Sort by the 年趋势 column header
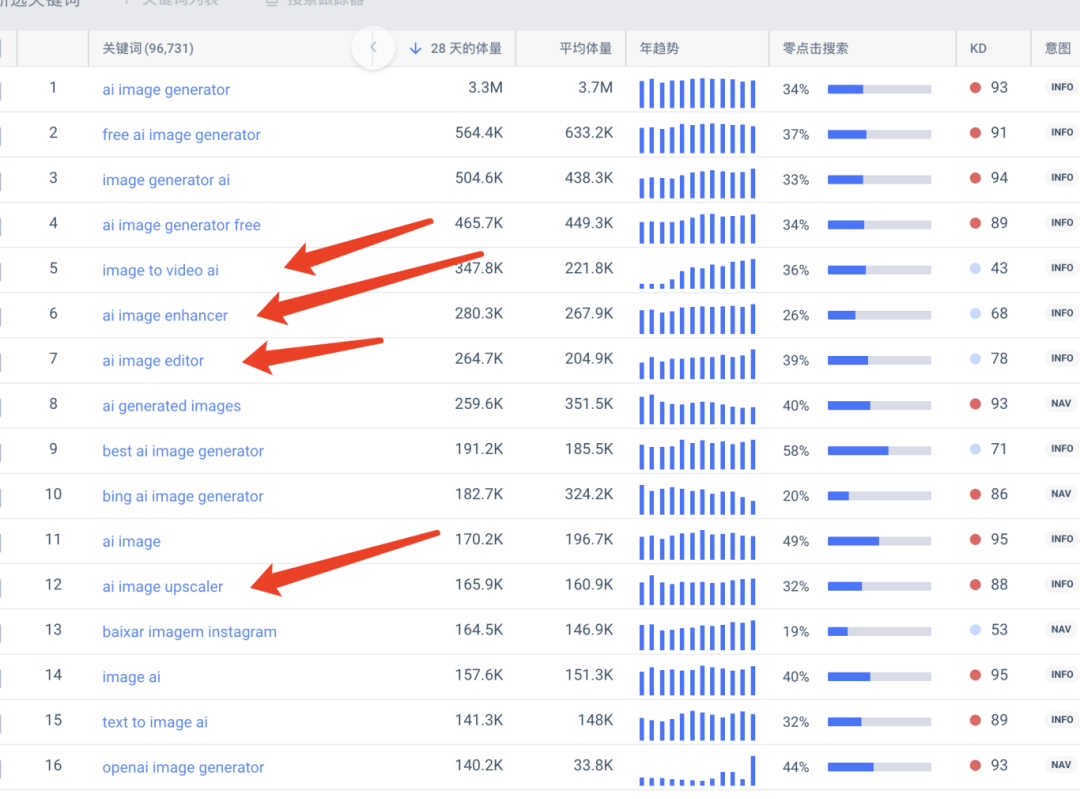Screen dimensions: 1080x799 [x=659, y=48]
